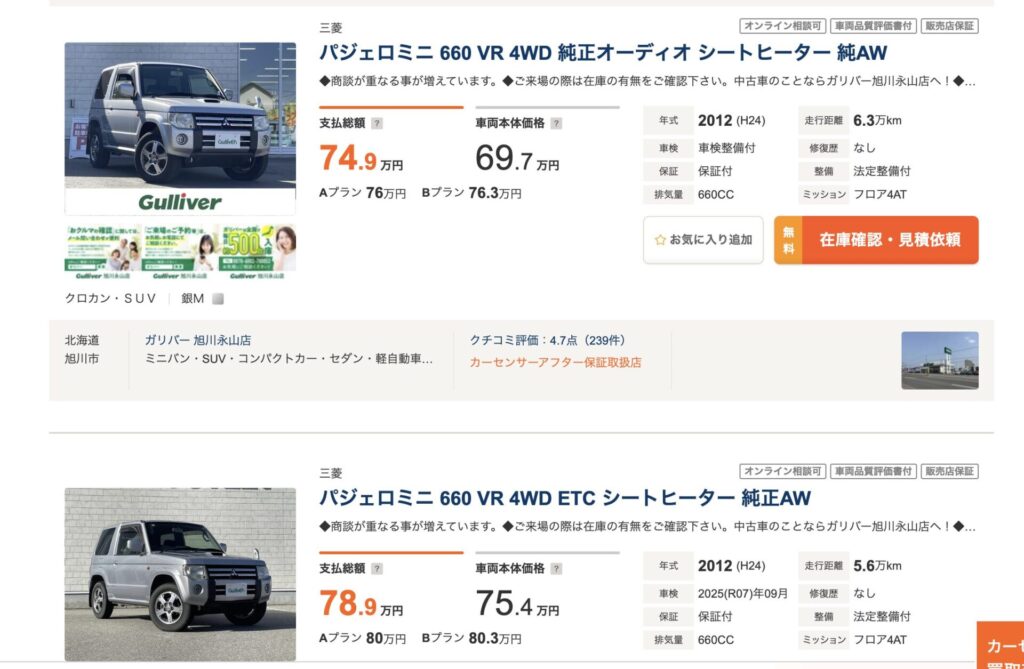This screenshot has width=1024, height=669.
Task: Click second listing's オンライン相談可 tag
Action: click(x=782, y=471)
